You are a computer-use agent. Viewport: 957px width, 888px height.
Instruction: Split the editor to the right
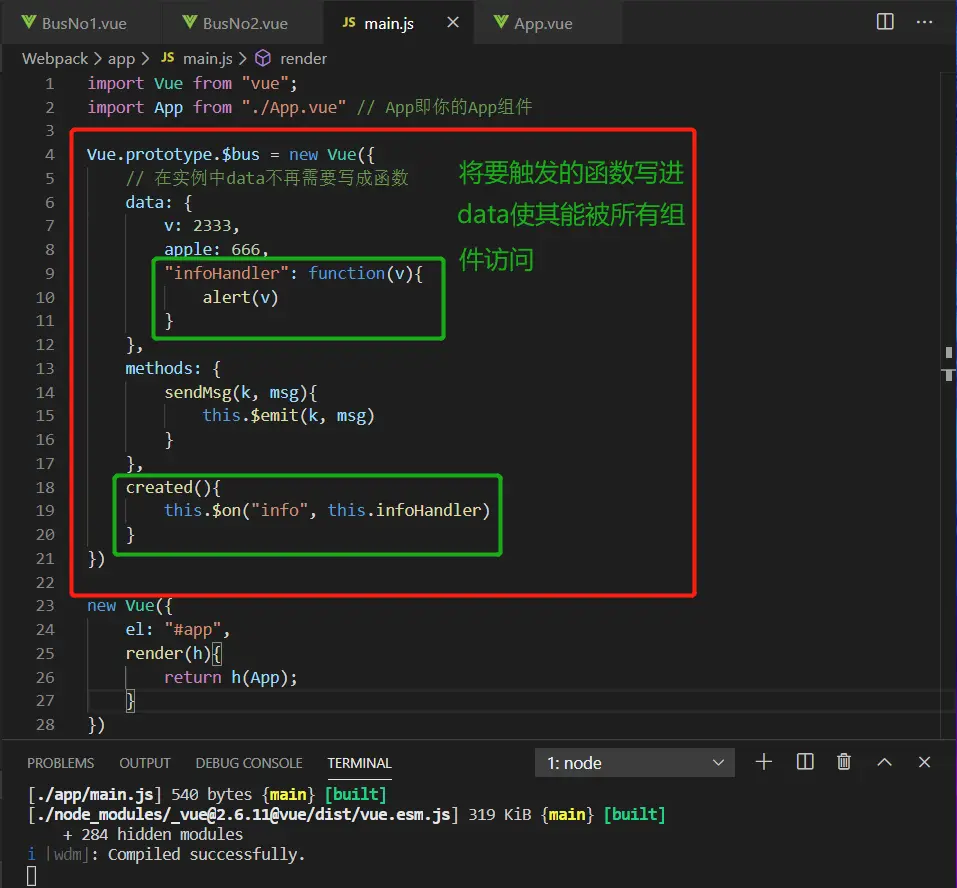[x=885, y=22]
